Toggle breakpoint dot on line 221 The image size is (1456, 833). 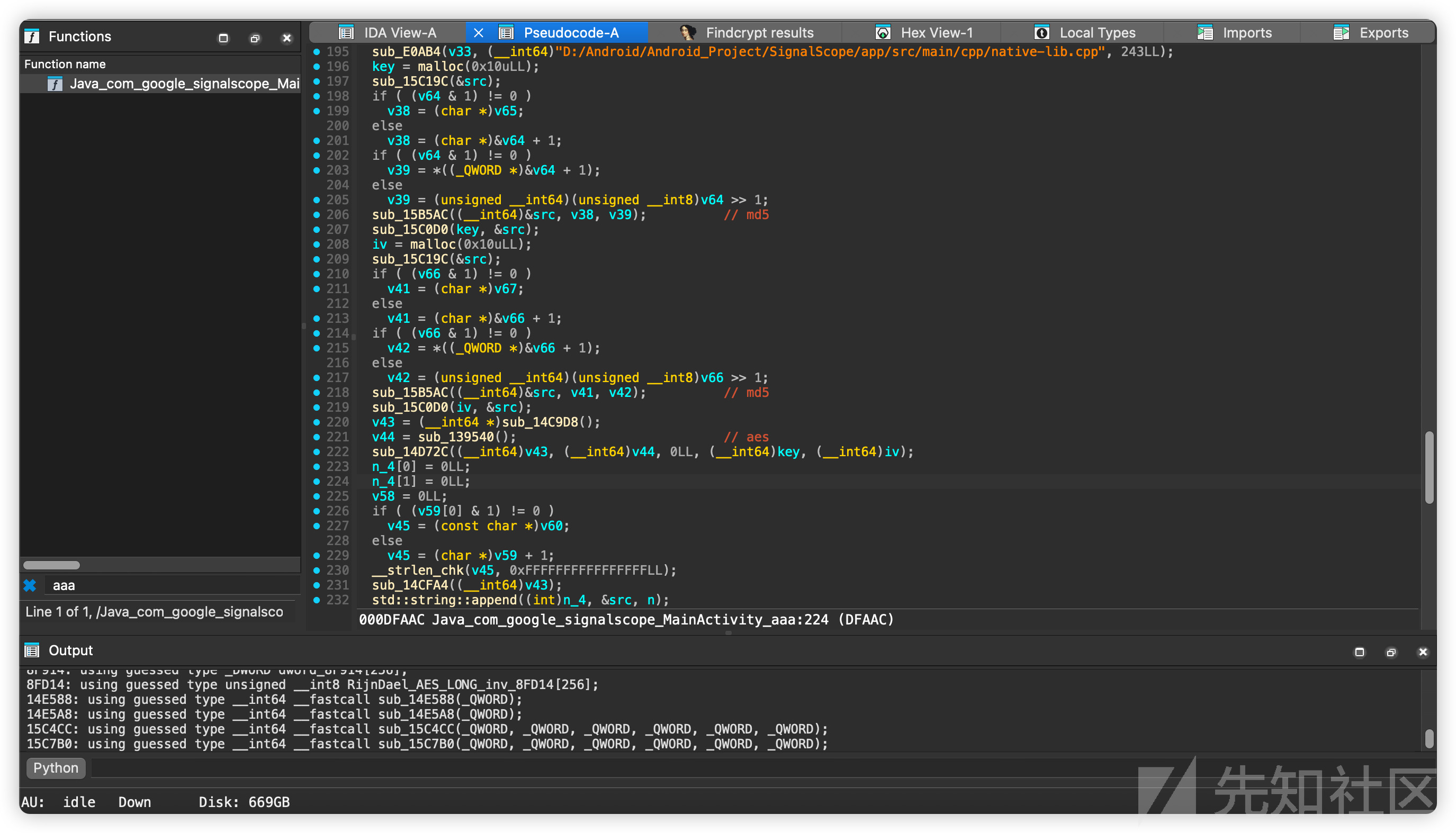(317, 437)
